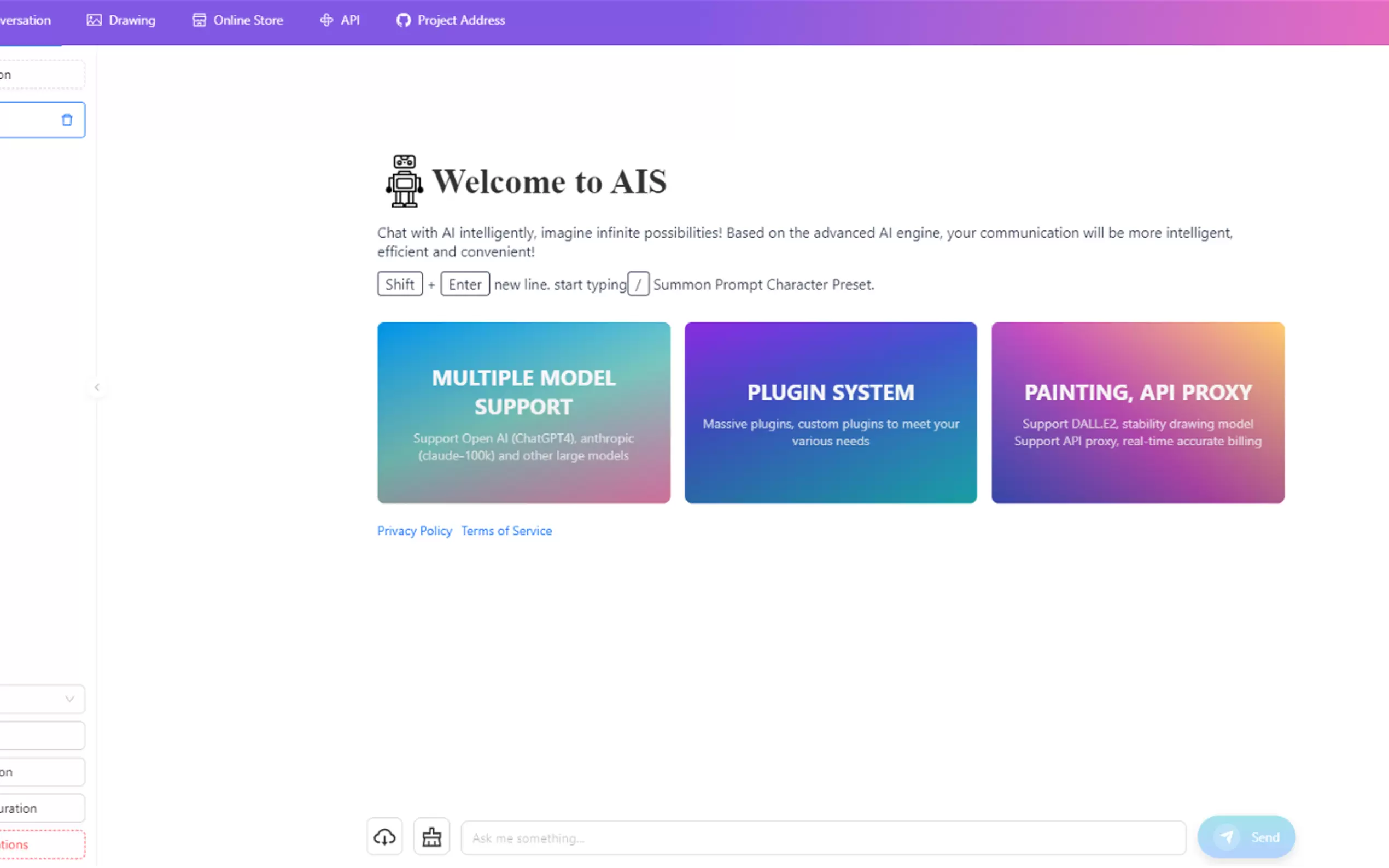Click the Painting, API Proxy card
The image size is (1389, 868).
point(1137,413)
